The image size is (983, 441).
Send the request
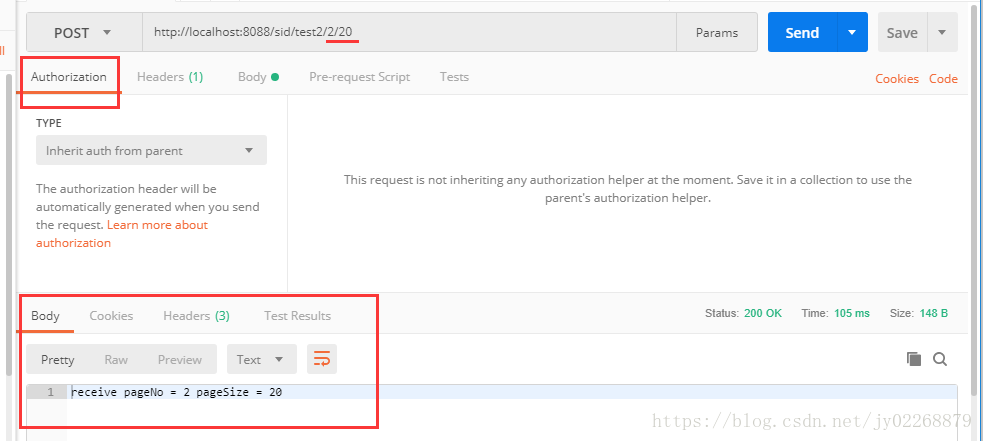pyautogui.click(x=802, y=33)
